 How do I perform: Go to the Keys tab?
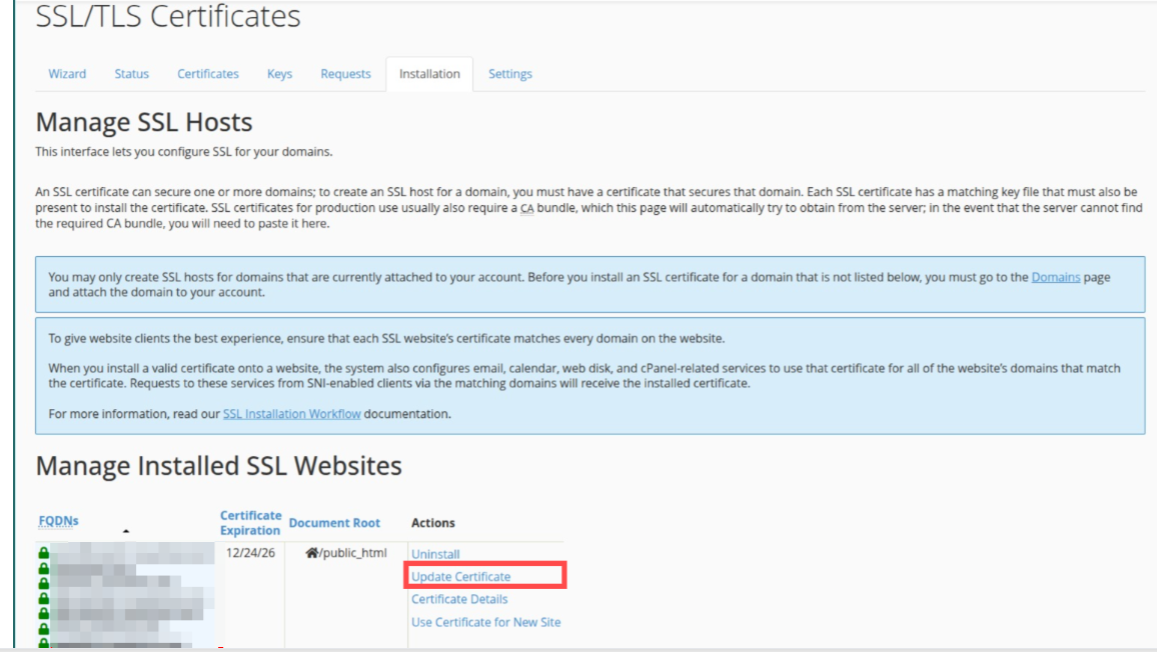280,74
